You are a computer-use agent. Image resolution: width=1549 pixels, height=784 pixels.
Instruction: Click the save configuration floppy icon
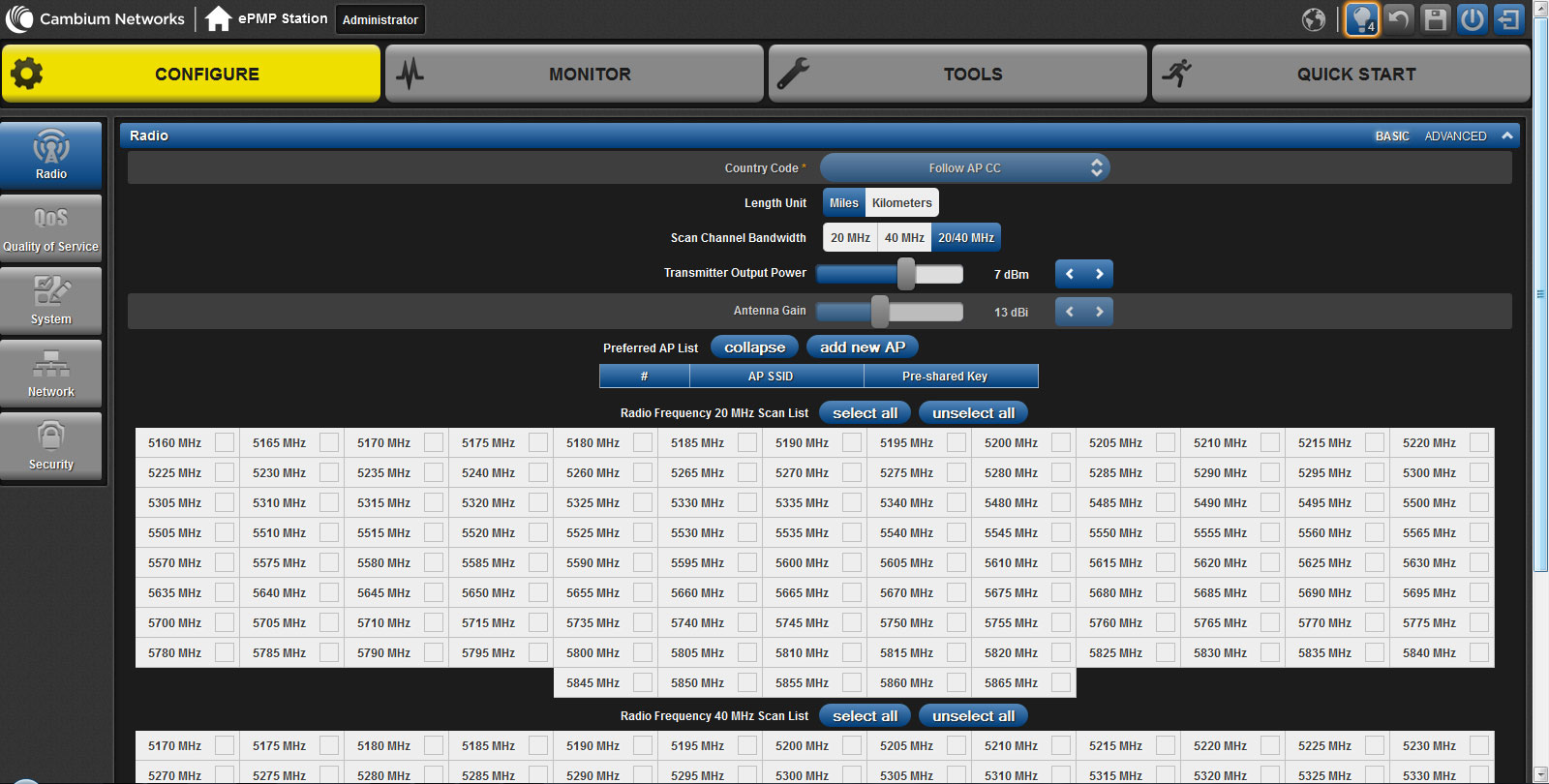coord(1435,19)
